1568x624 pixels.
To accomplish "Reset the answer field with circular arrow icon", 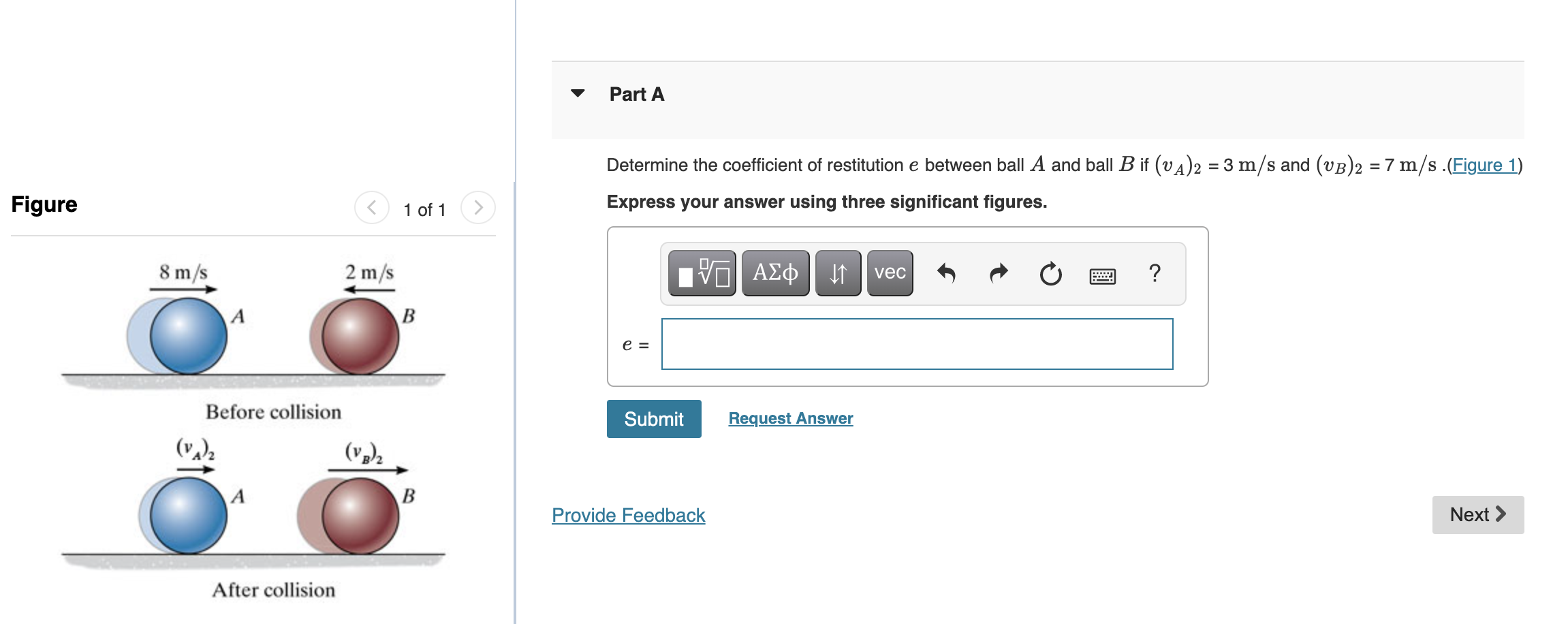I will pos(1049,273).
